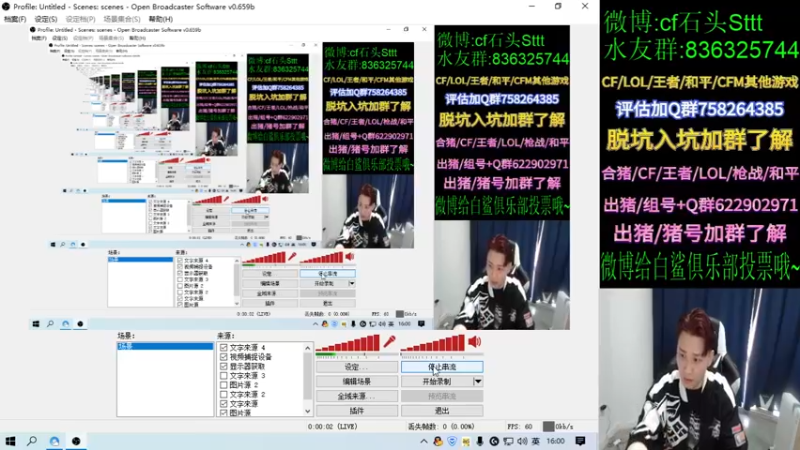Start recording with the 开始录制 button

tap(437, 382)
